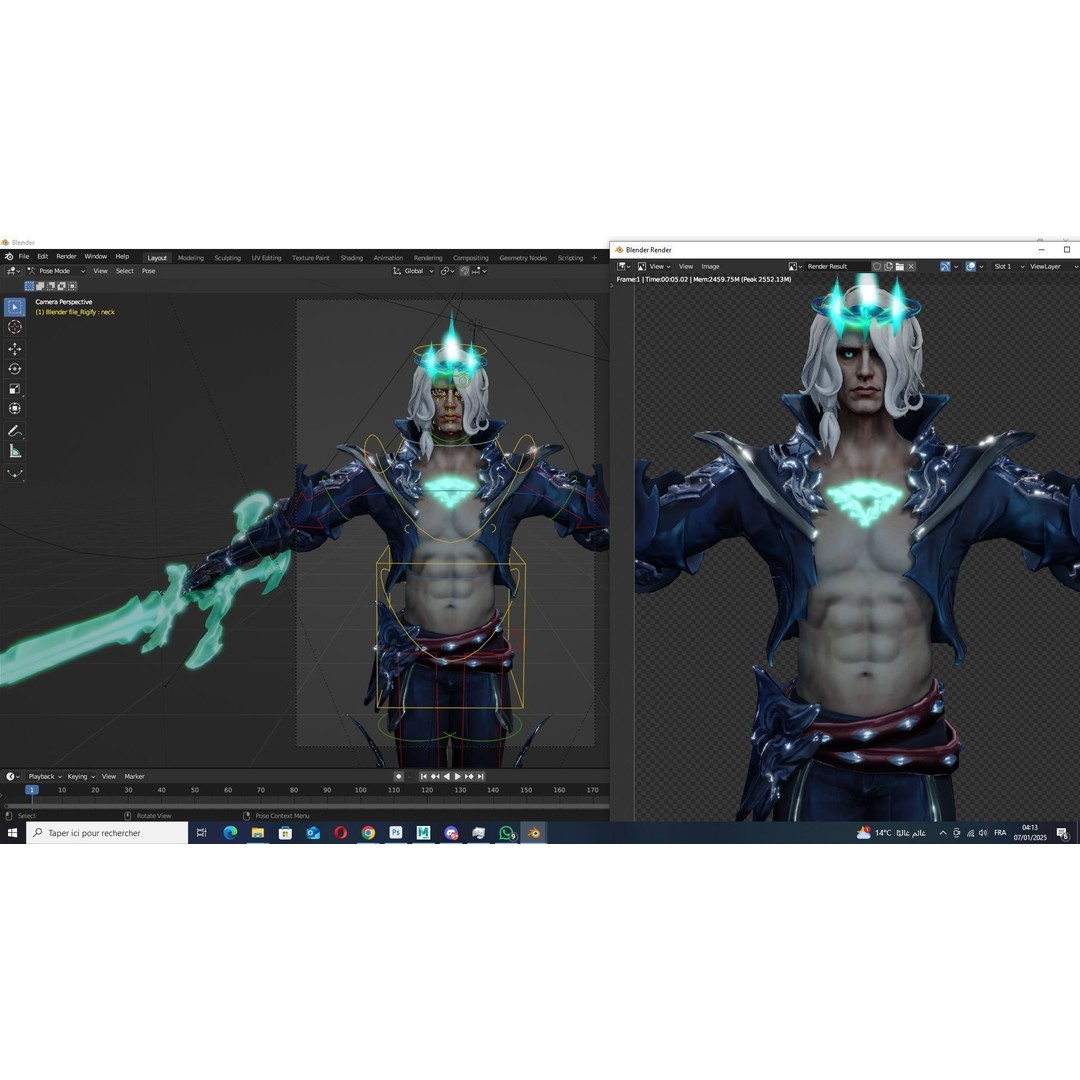Click the Blender logo menu icon
Screen dimensions: 1080x1080
coord(9,257)
